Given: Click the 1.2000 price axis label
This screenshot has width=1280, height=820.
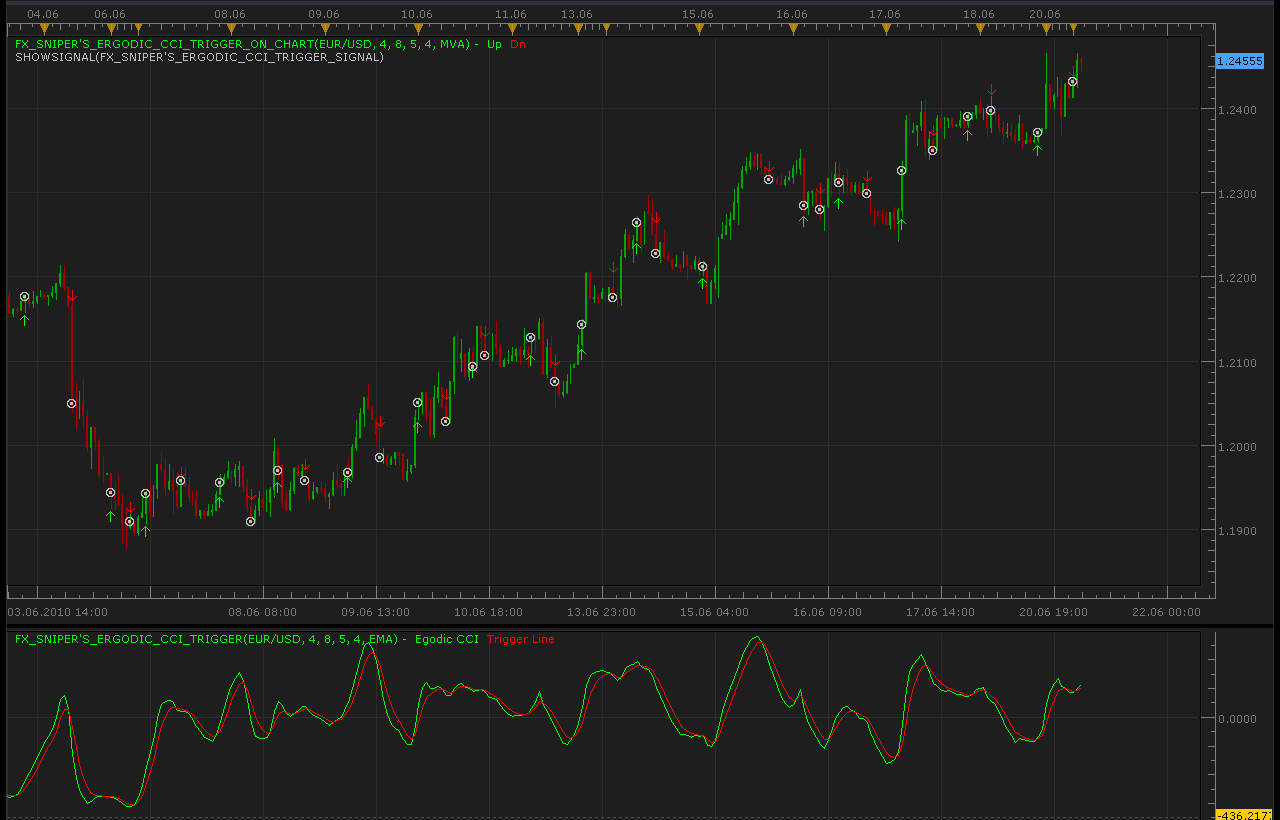Looking at the screenshot, I should coord(1236,447).
